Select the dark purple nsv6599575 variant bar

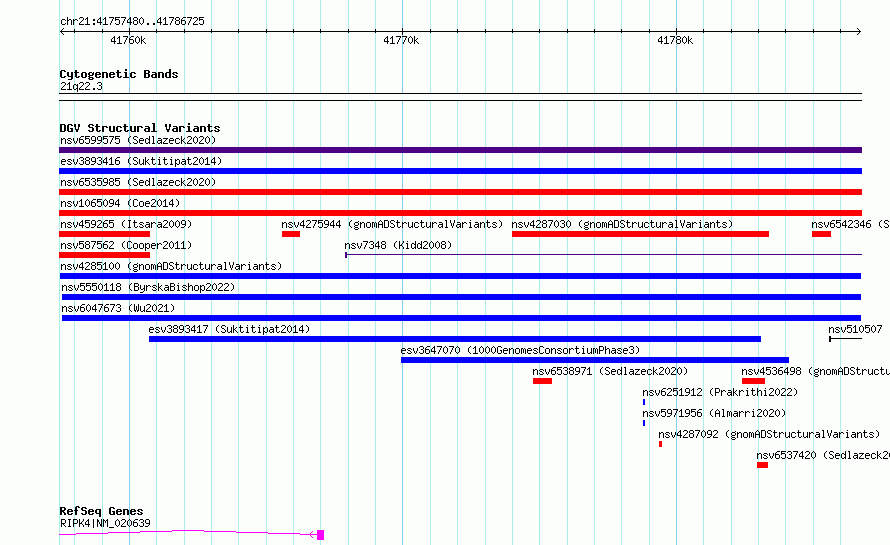pos(460,150)
